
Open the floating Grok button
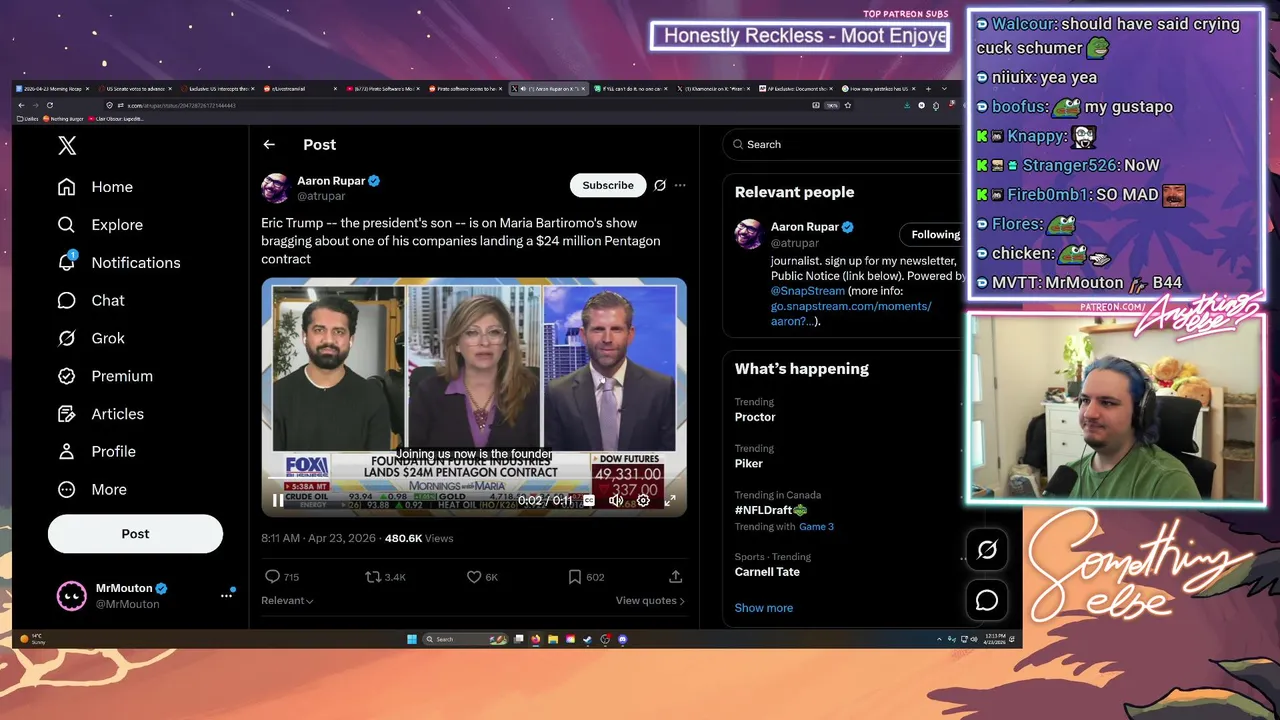coord(987,550)
